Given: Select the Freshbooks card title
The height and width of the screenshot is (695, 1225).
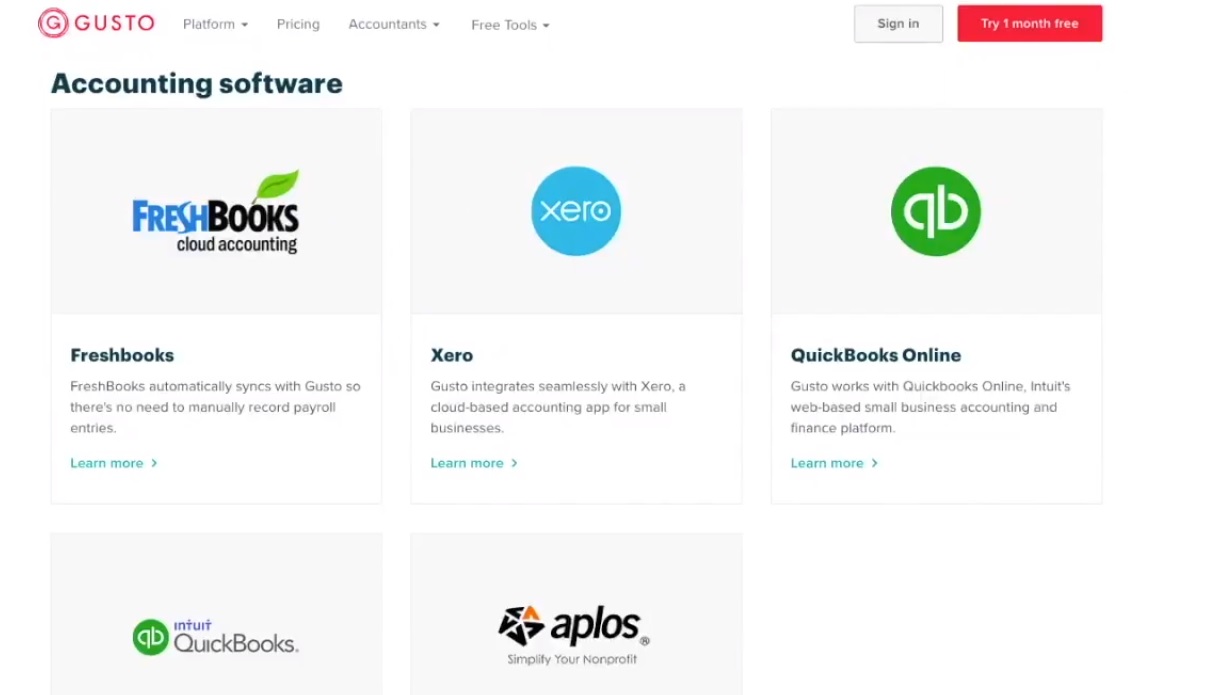Looking at the screenshot, I should click(122, 355).
